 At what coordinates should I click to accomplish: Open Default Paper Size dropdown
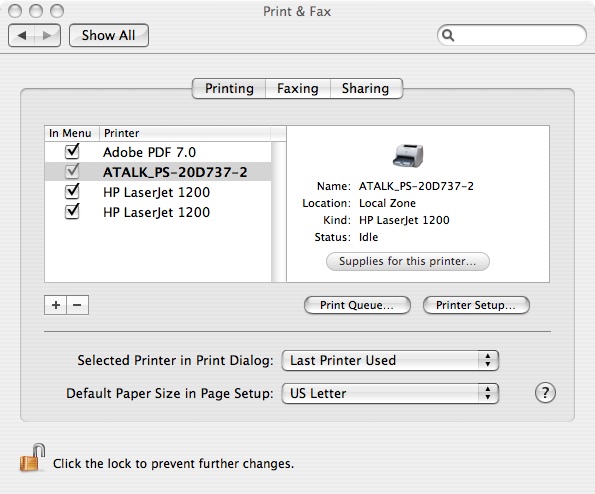pyautogui.click(x=390, y=393)
